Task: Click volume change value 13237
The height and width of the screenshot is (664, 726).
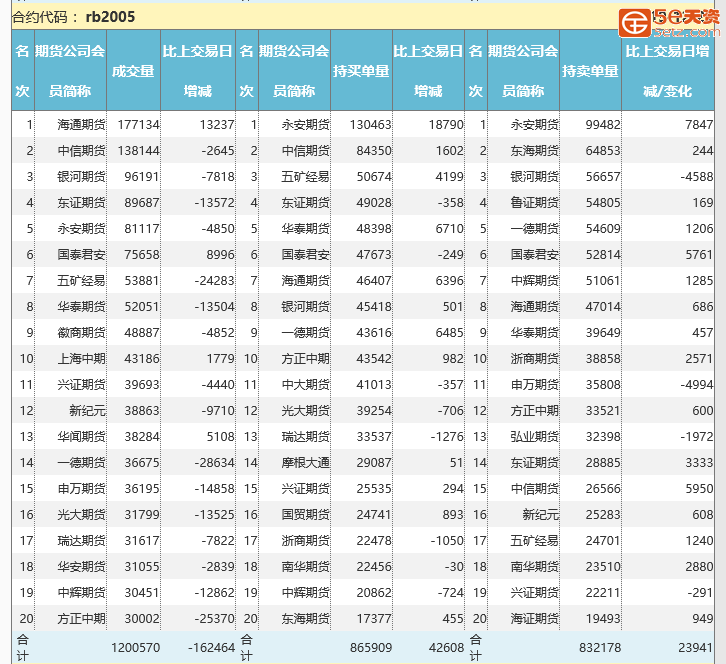Action: pos(217,125)
